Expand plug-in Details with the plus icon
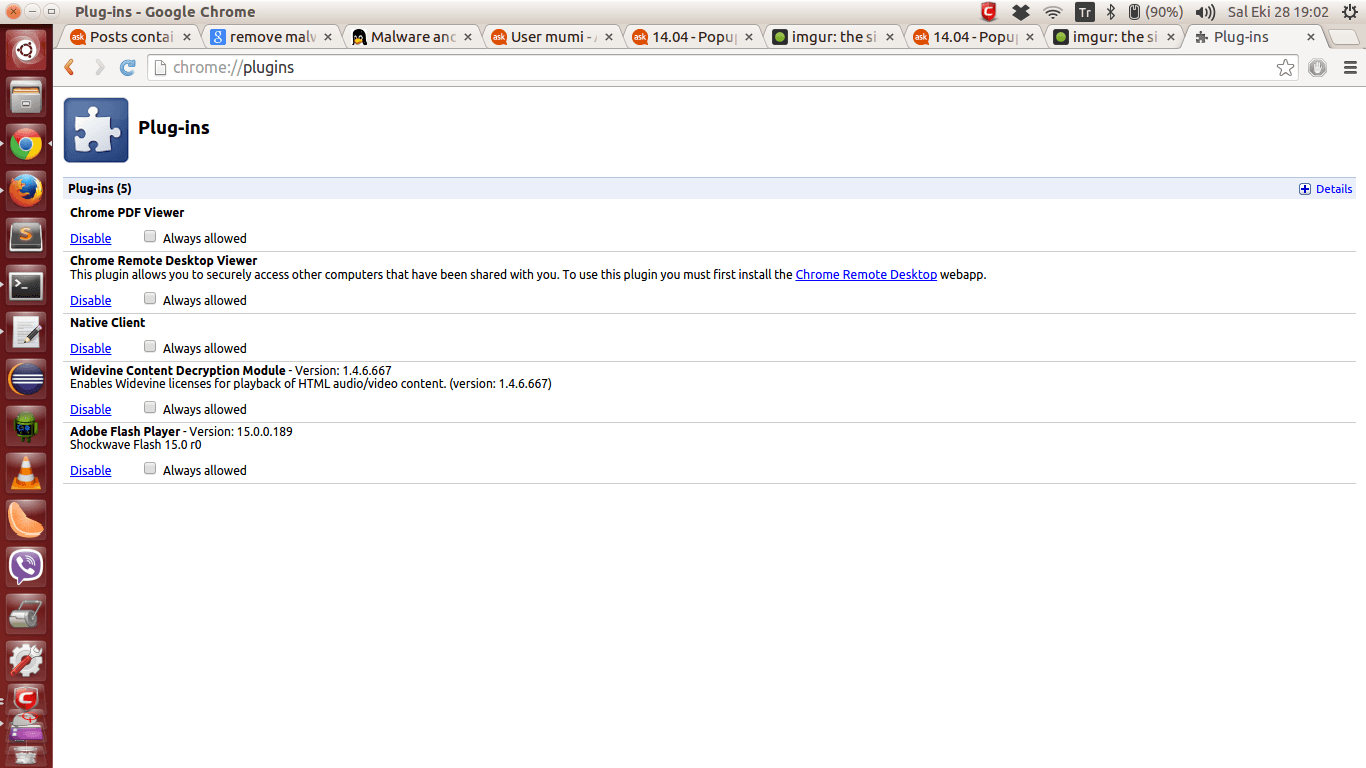The image size is (1366, 768). [1305, 189]
